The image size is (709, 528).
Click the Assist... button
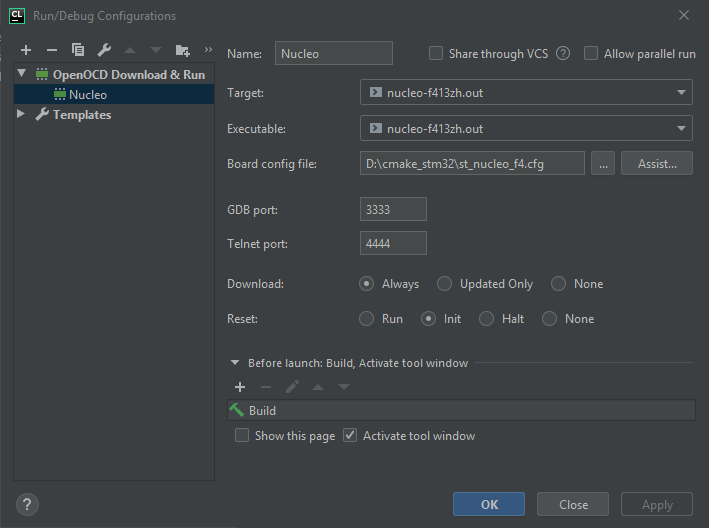point(657,164)
